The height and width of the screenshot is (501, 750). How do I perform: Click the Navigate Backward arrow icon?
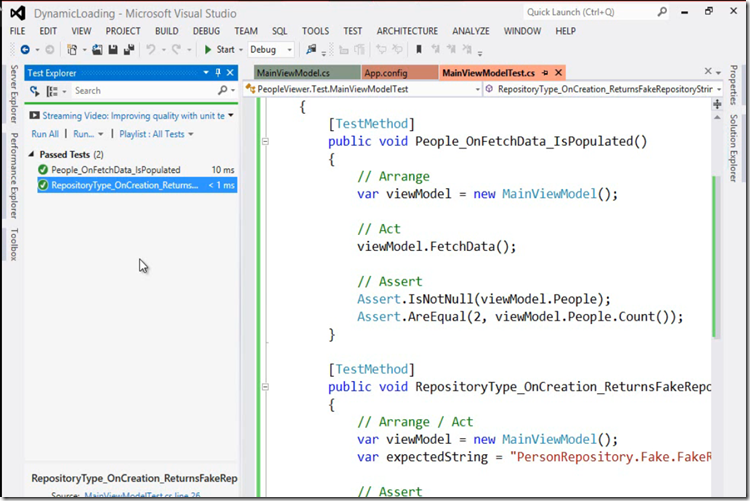click(25, 49)
